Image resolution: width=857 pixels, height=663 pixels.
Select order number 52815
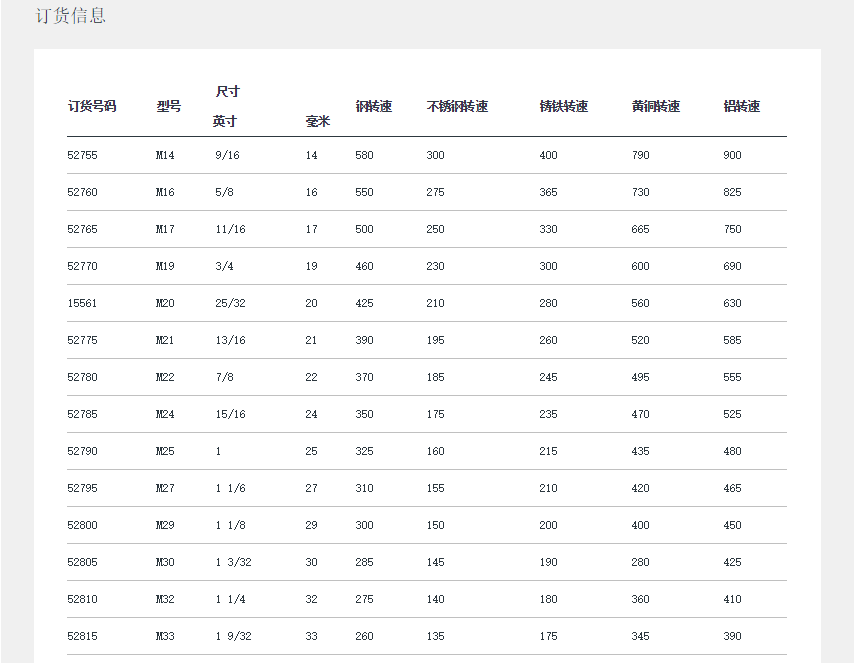pyautogui.click(x=82, y=636)
